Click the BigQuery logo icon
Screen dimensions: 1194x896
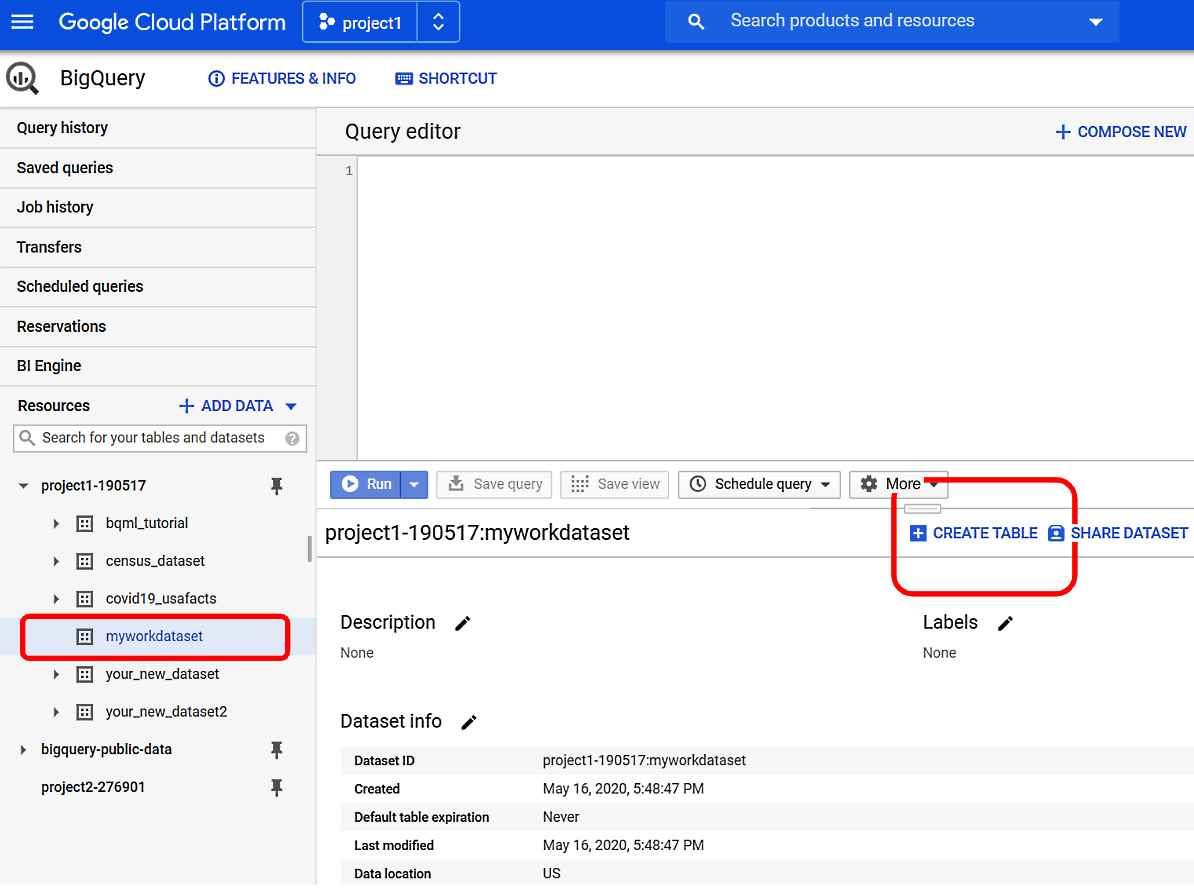point(22,78)
